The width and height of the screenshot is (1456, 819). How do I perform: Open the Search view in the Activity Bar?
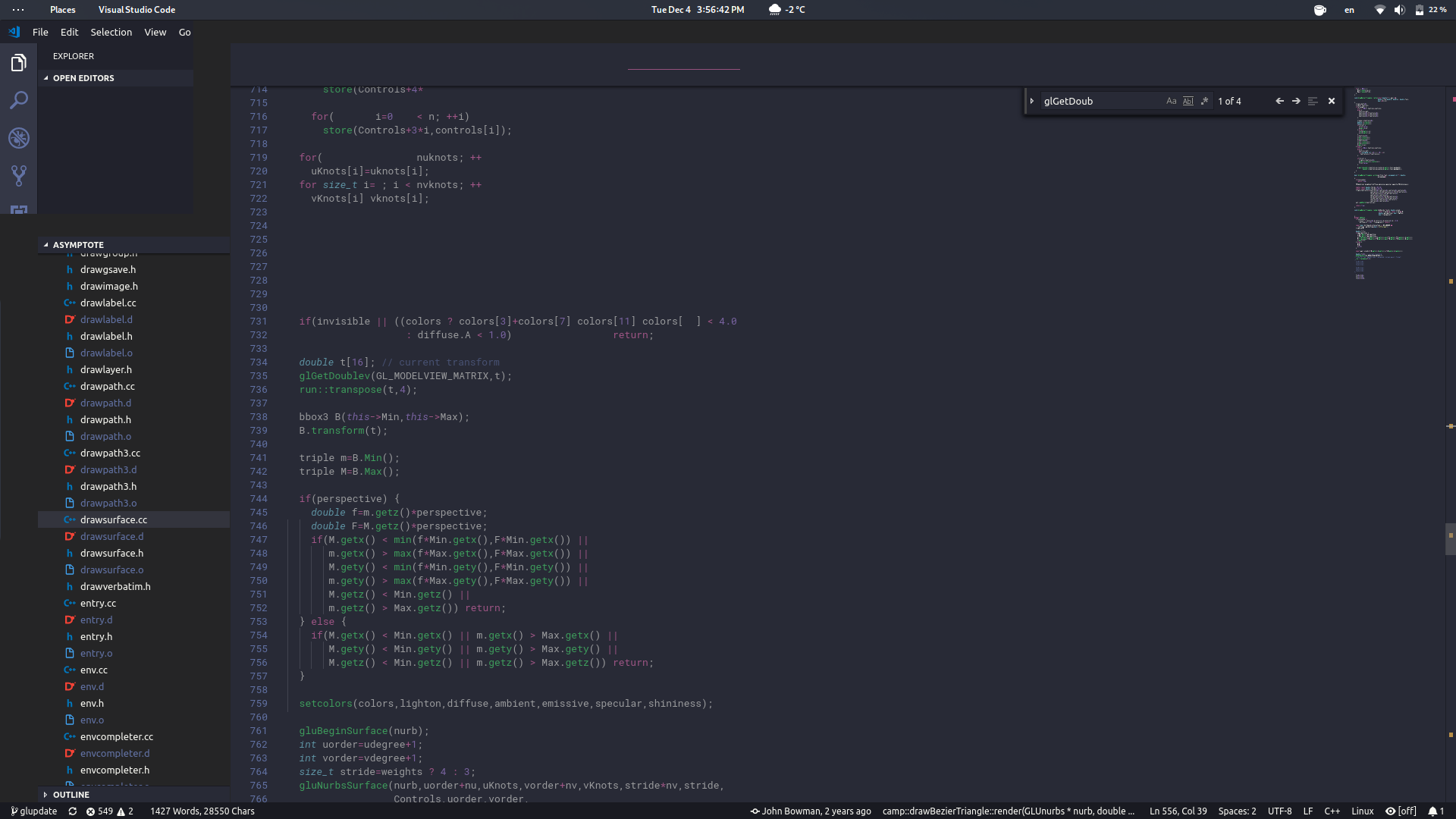pyautogui.click(x=19, y=100)
